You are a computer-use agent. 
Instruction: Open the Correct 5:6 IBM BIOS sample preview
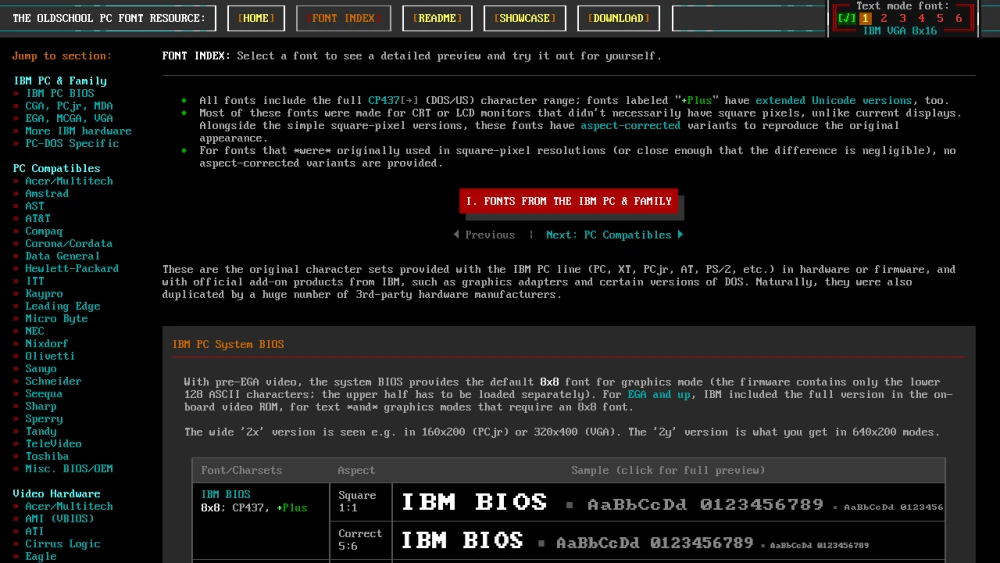pos(668,541)
